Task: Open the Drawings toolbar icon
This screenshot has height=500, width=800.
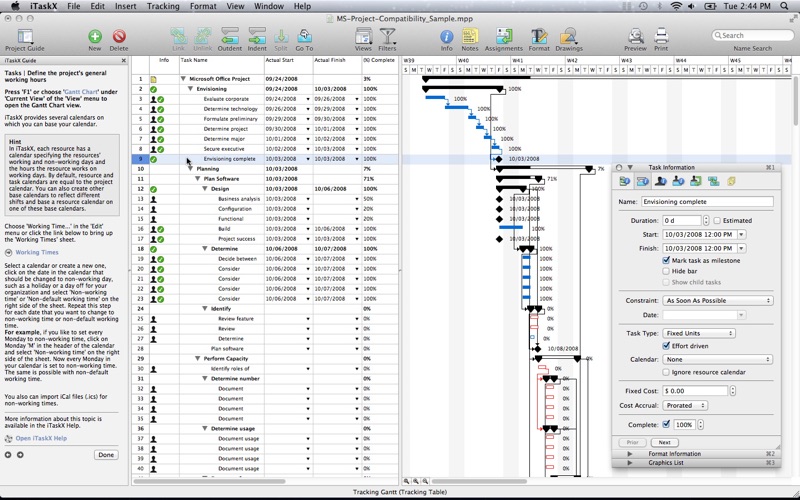Action: pos(568,36)
